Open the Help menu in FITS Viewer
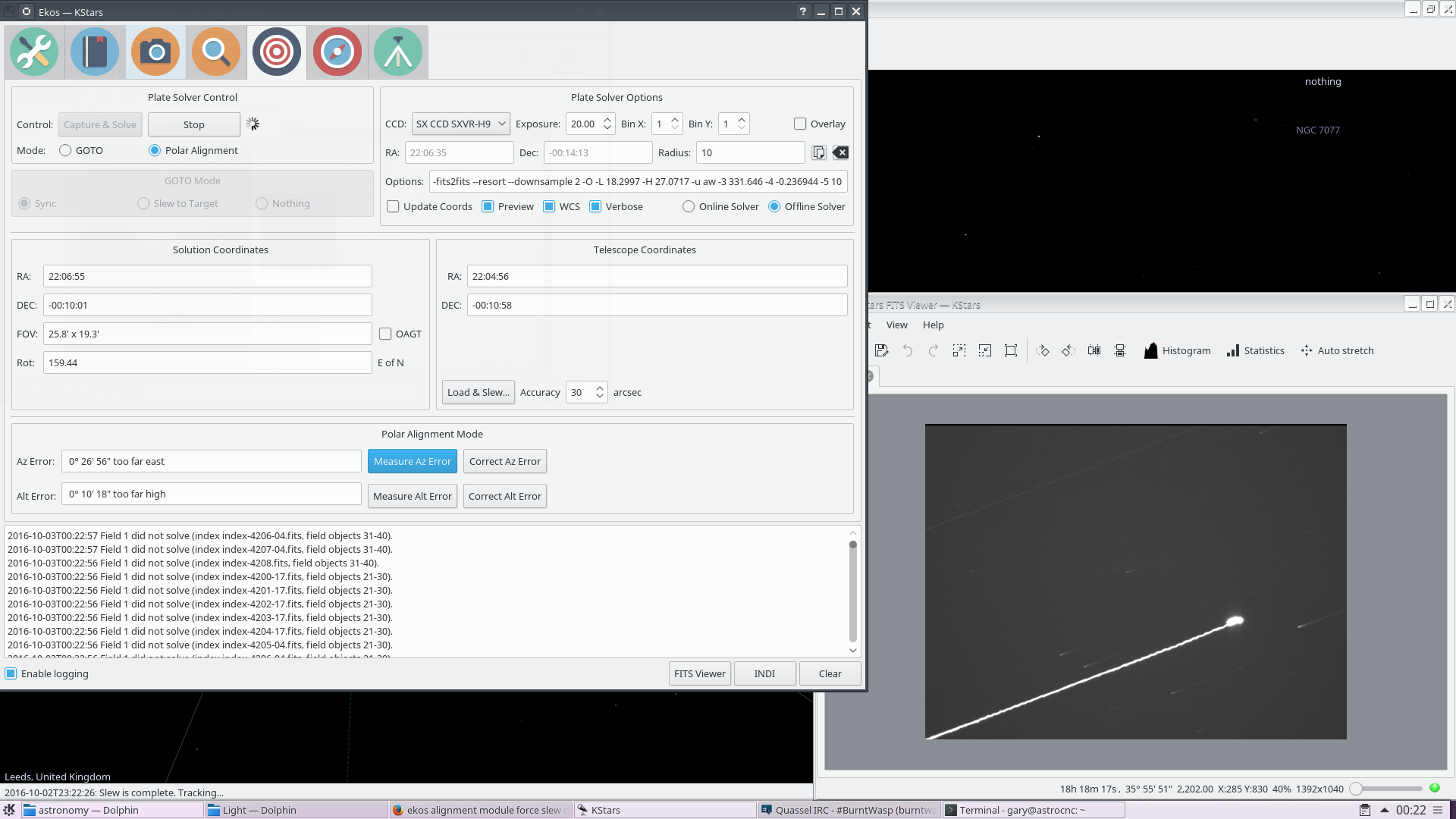The width and height of the screenshot is (1456, 819). (x=933, y=325)
